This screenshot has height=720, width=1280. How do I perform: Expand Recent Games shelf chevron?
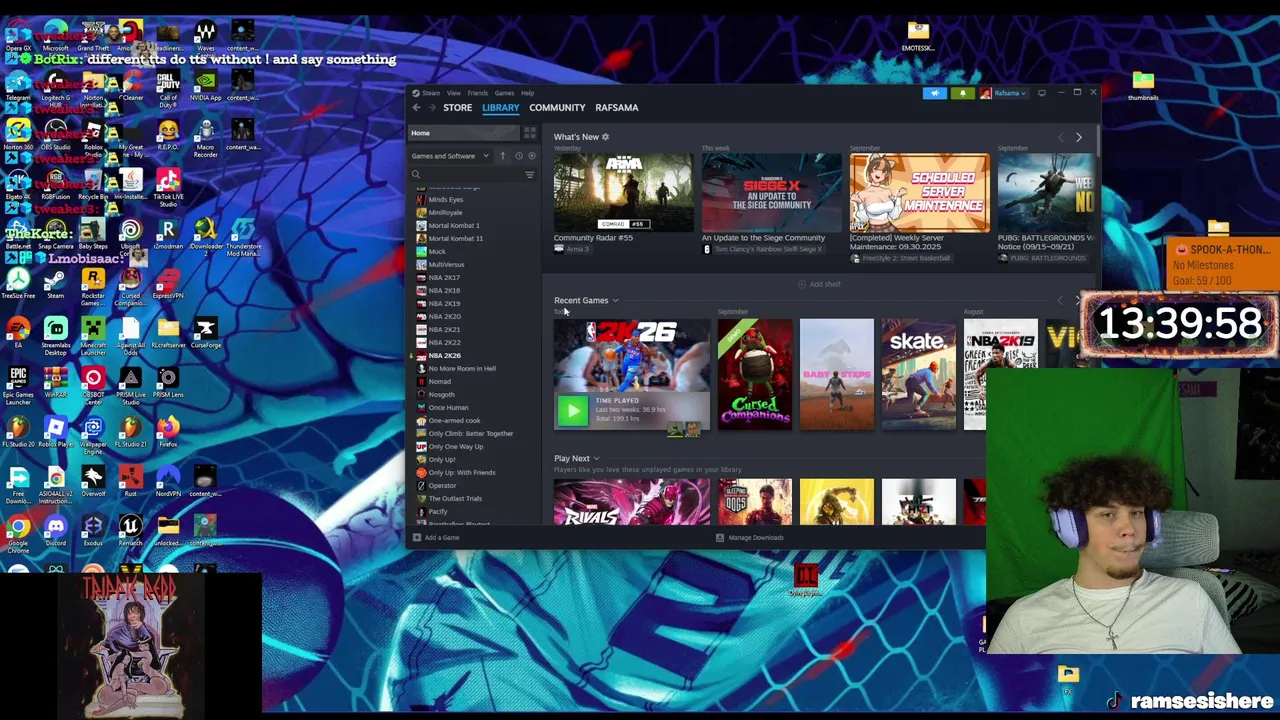tap(615, 301)
